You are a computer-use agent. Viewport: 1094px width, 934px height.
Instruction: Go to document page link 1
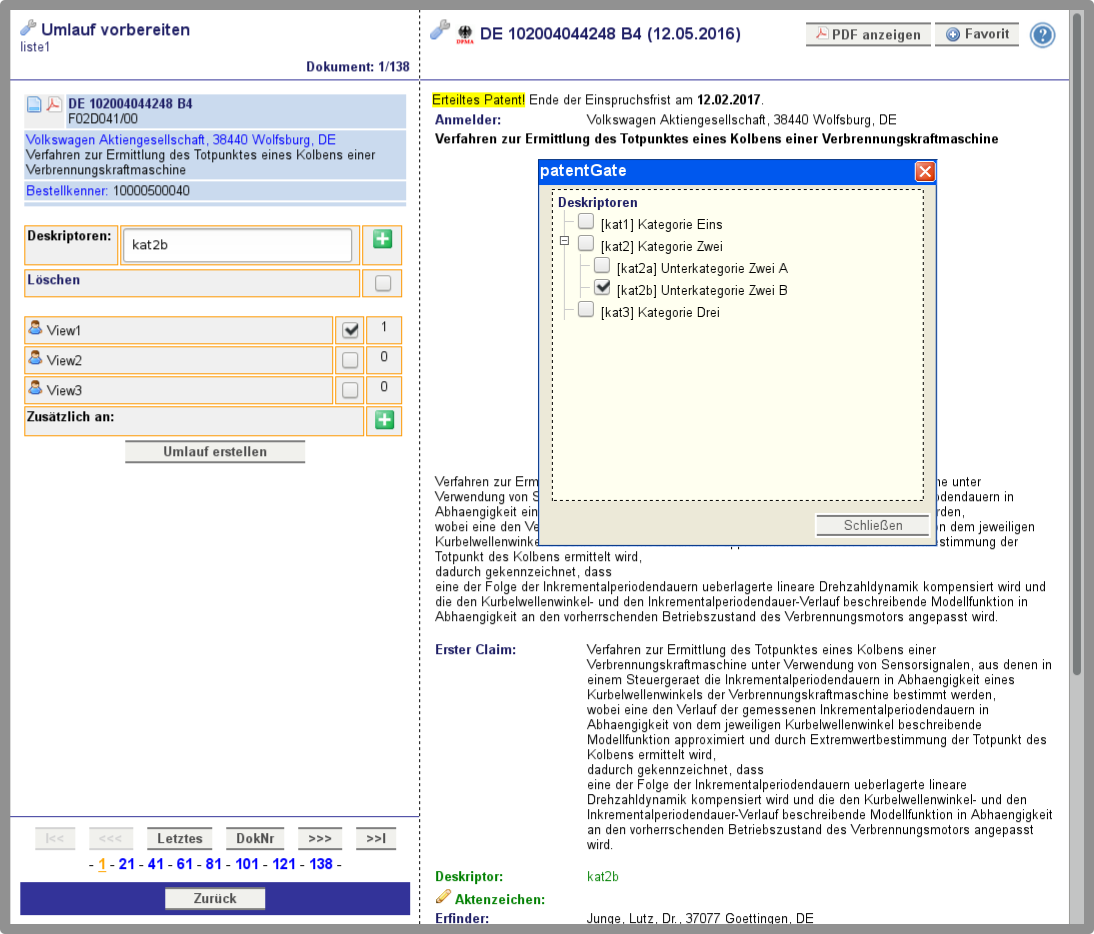pyautogui.click(x=102, y=864)
